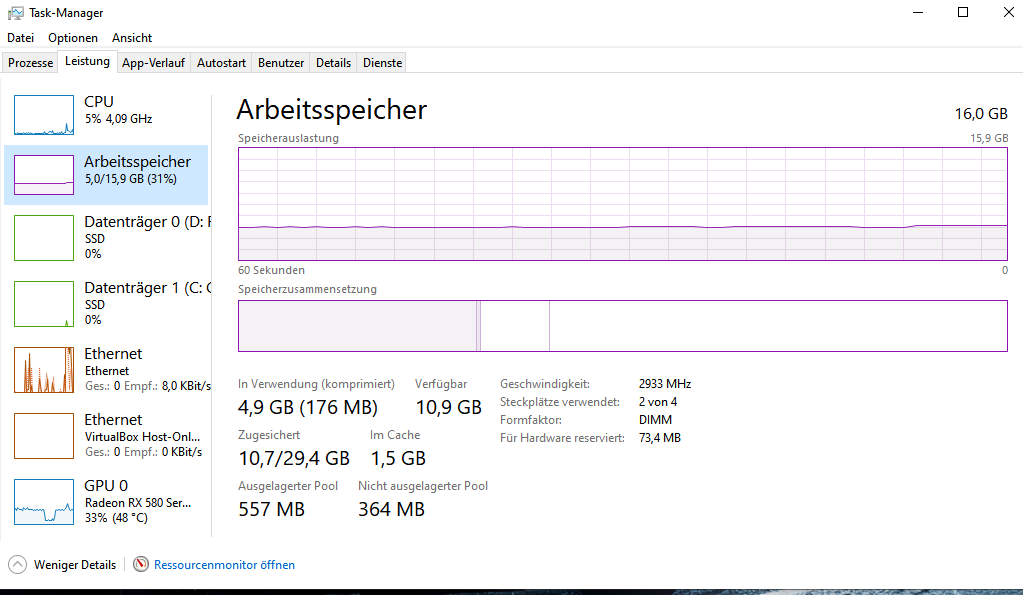Switch to the Dienste tab

382,63
